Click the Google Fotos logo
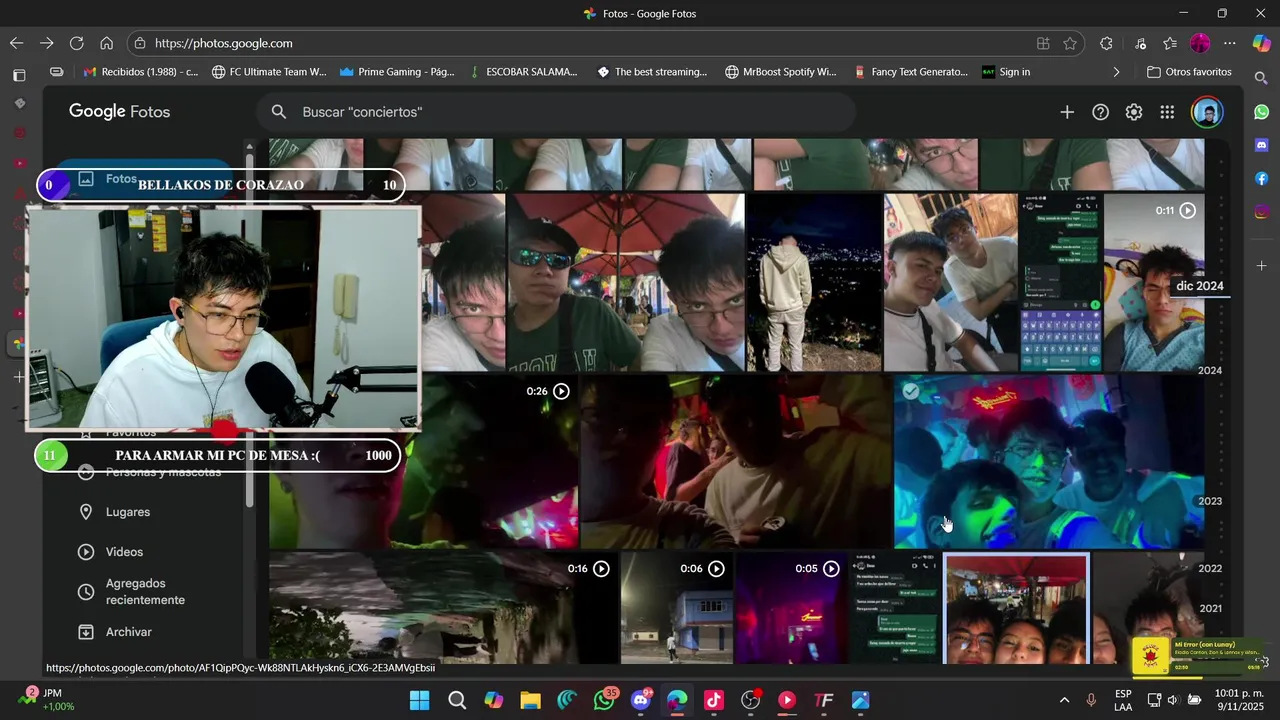Screen dimensions: 1280x720 119,112
